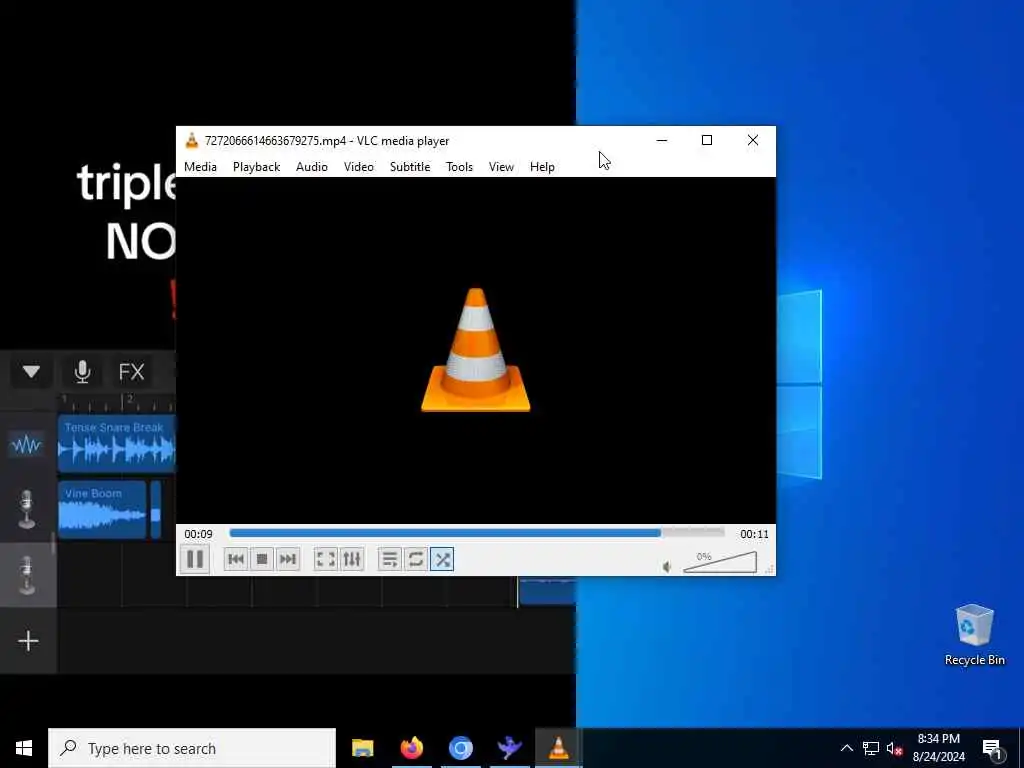Viewport: 1024px width, 768px height.
Task: Click the taskbar search box
Action: (x=192, y=748)
